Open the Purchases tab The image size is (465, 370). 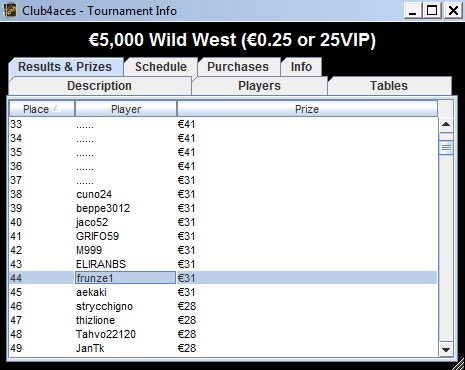238,67
